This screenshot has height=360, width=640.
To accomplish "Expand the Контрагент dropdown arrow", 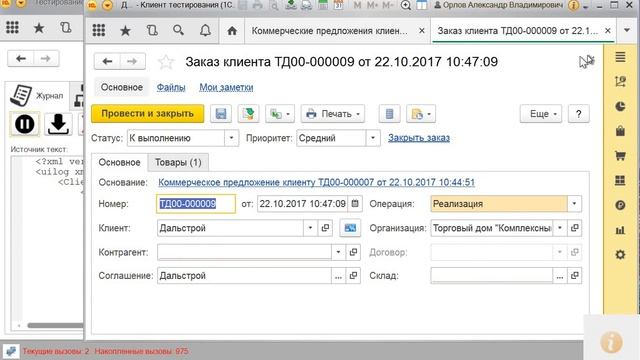I will tap(338, 252).
